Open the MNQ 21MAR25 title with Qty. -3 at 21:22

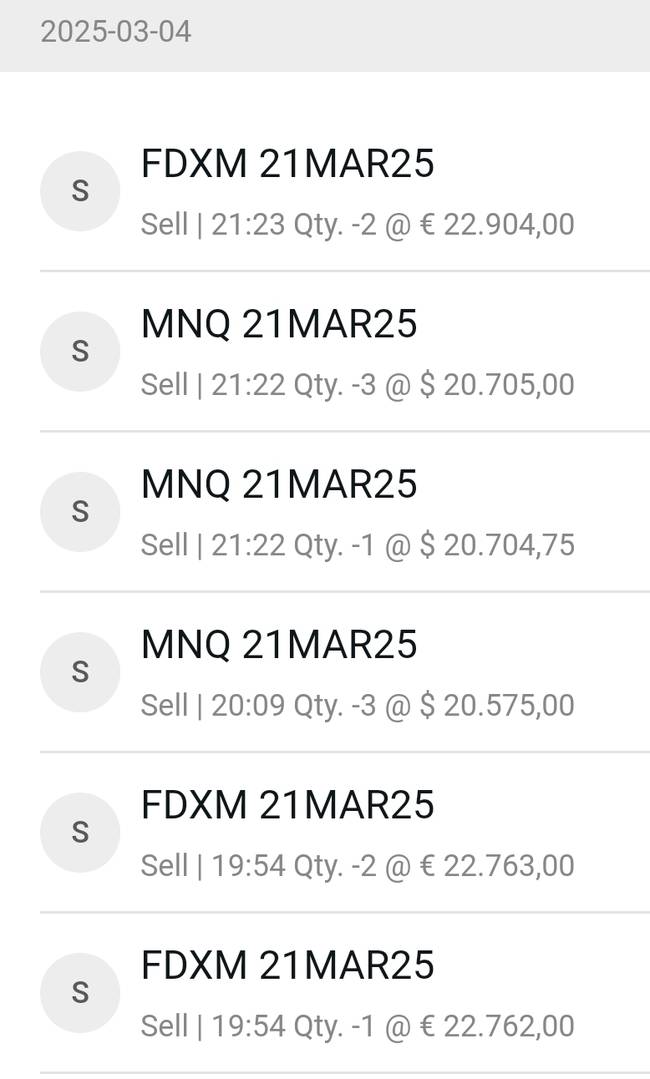[x=279, y=324]
